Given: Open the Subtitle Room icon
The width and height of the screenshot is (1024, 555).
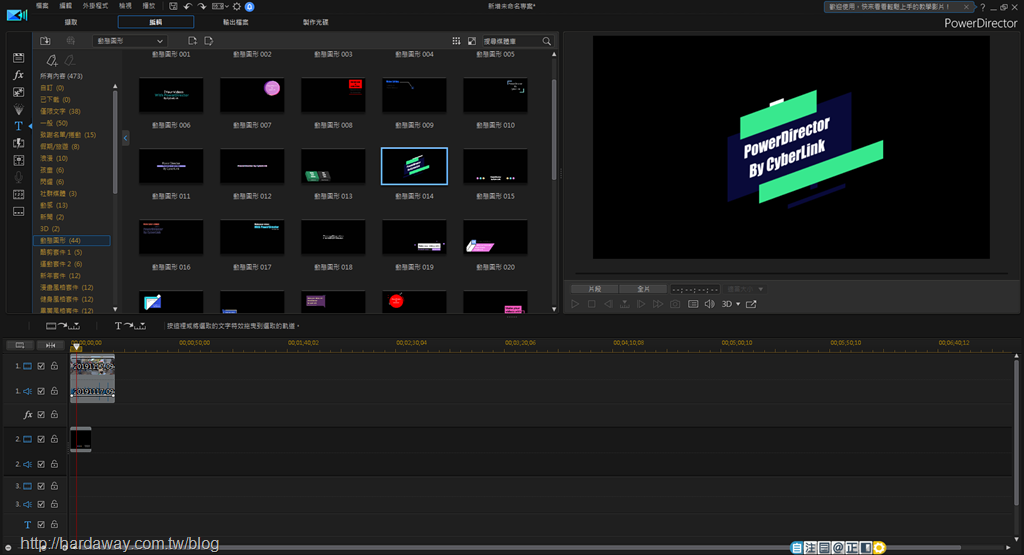Looking at the screenshot, I should click(18, 211).
